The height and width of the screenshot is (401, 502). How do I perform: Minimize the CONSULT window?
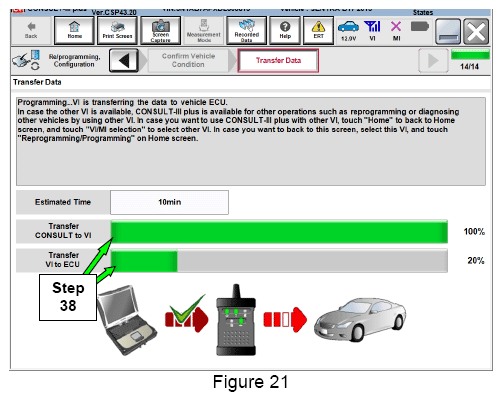[448, 32]
